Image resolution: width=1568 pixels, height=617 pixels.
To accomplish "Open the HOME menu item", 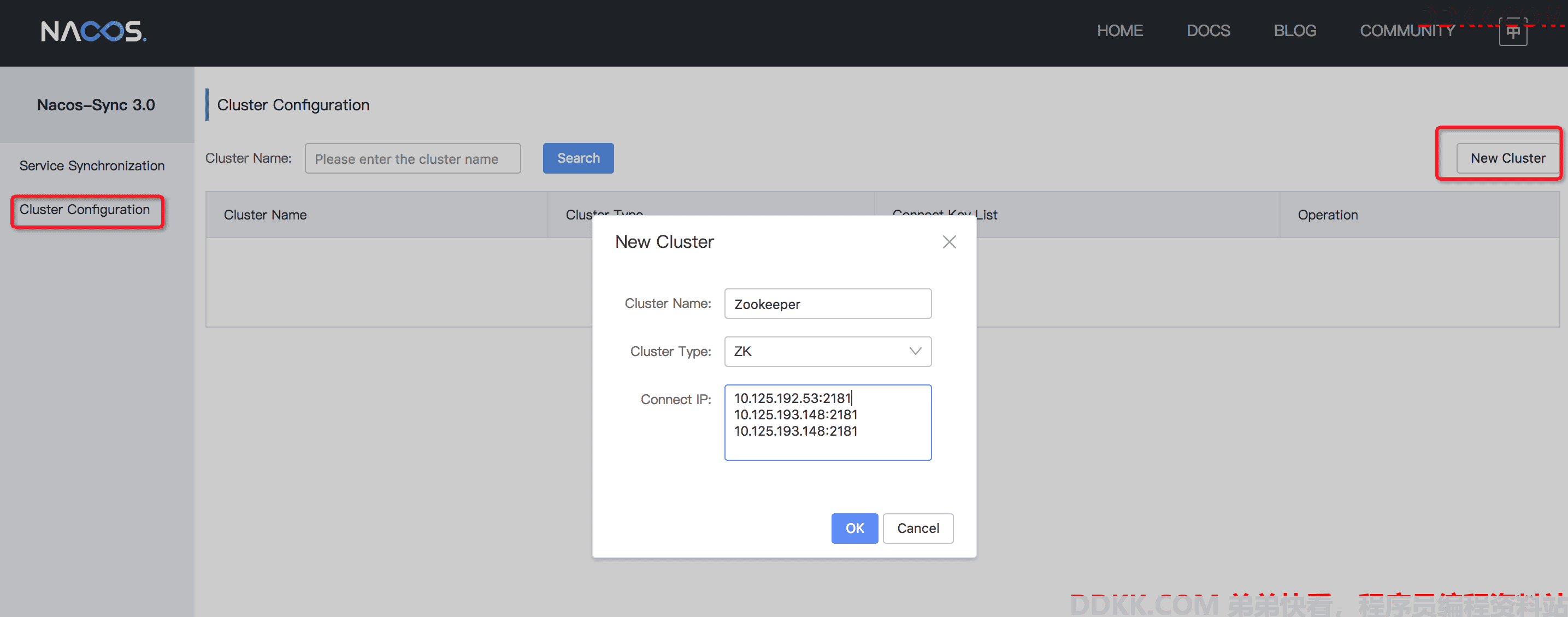I will click(x=1119, y=31).
